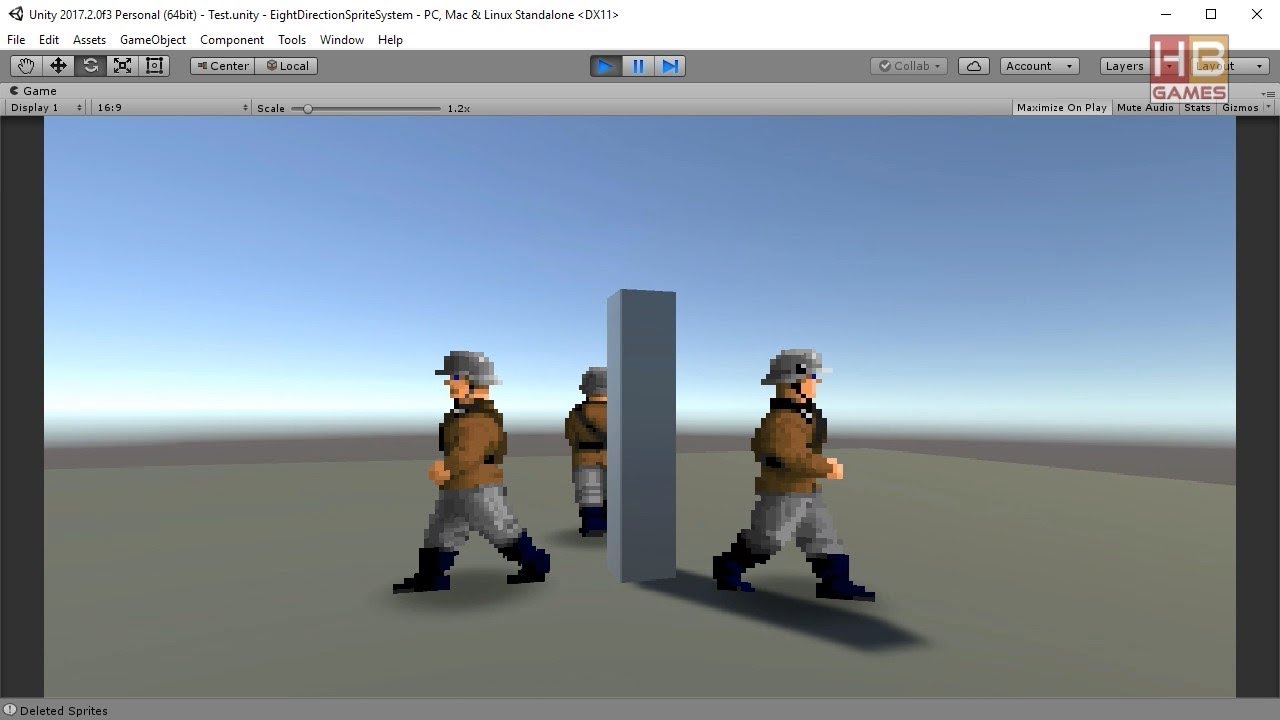The width and height of the screenshot is (1280, 720).
Task: Click the right soldier sprite
Action: pos(793,475)
